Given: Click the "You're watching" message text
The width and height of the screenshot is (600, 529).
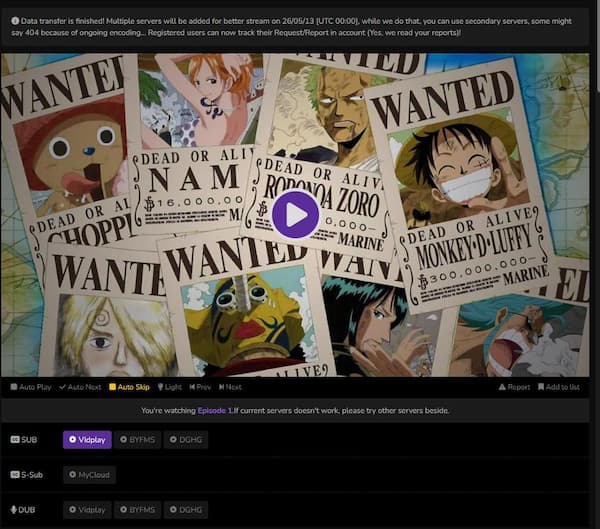Looking at the screenshot, I should 295,411.
